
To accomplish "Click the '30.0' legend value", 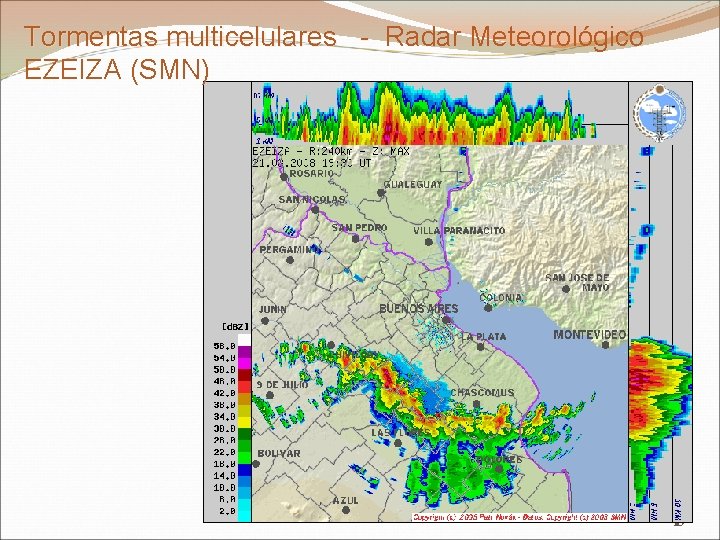I will [x=225, y=428].
